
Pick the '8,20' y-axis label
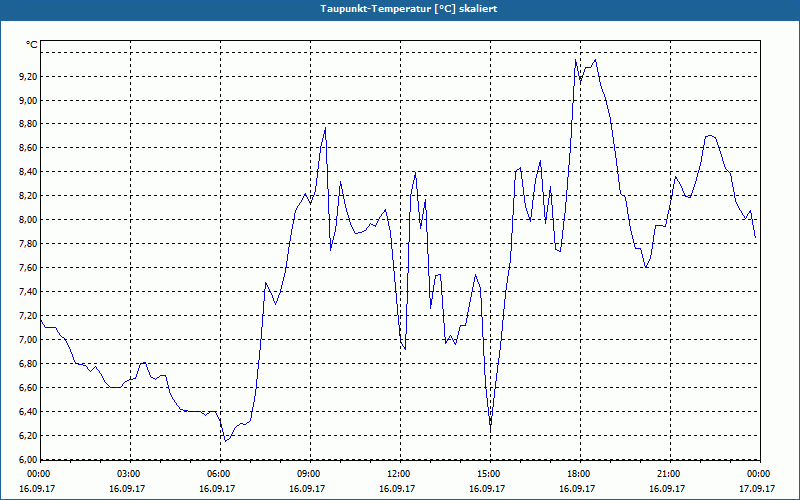tap(28, 196)
